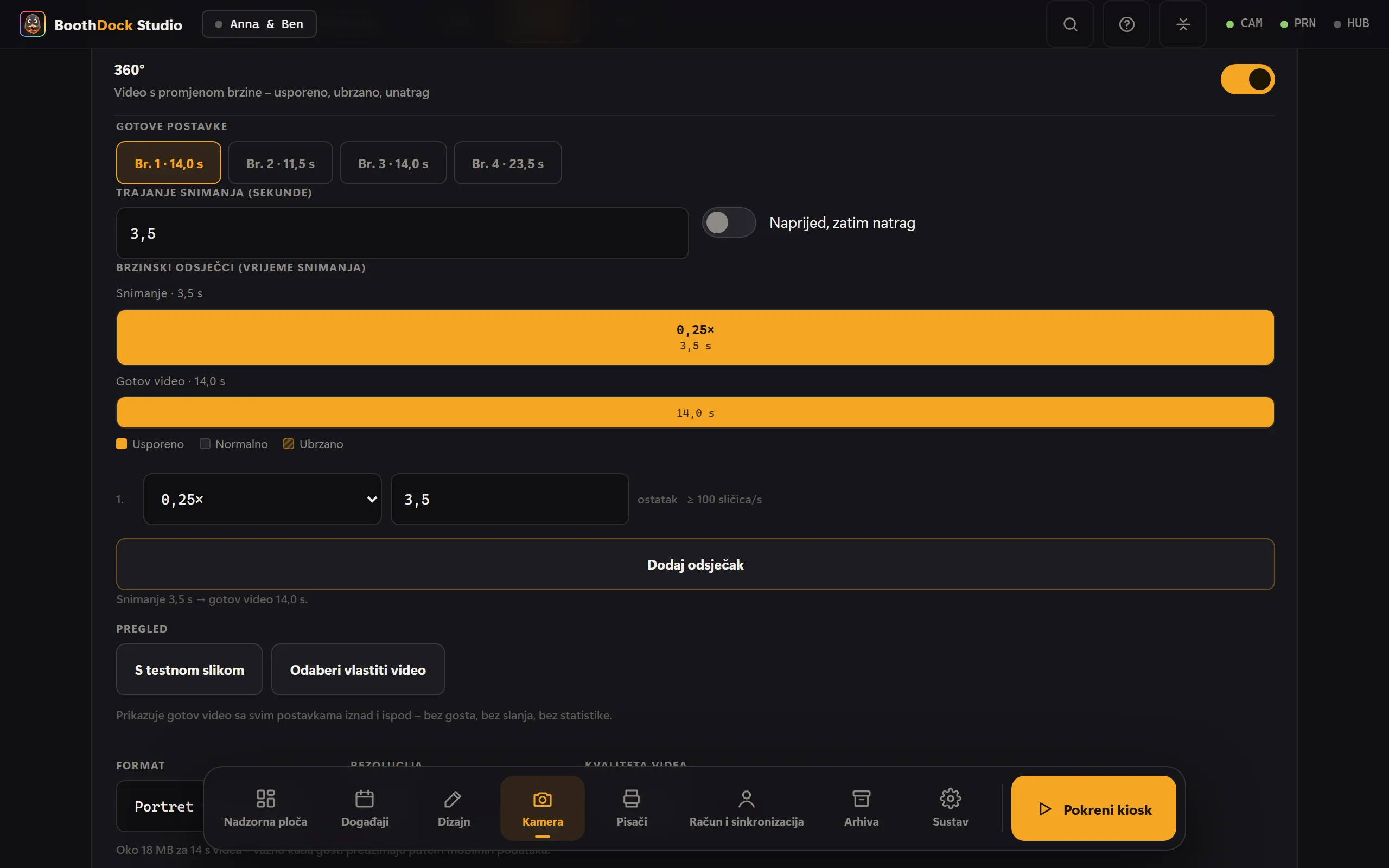Select preset Br. 2 · 11,5 s

[280, 163]
